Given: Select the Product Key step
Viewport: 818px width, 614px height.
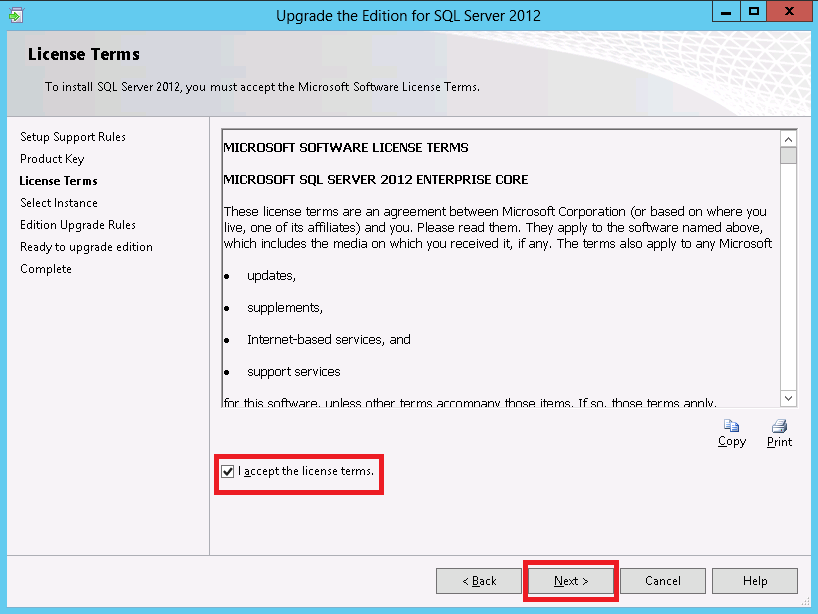Looking at the screenshot, I should tap(52, 159).
